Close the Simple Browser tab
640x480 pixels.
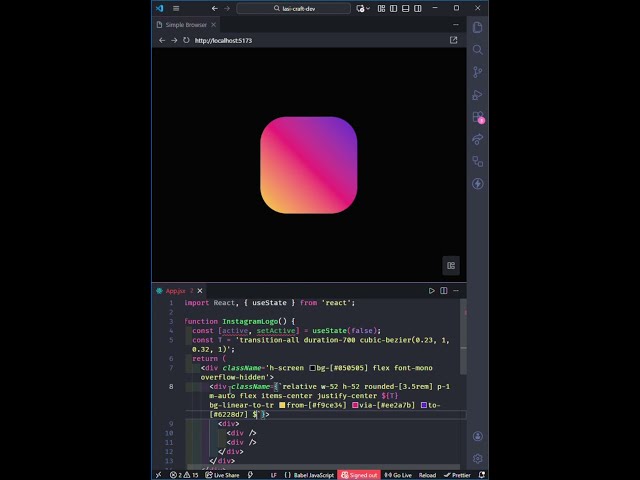[x=213, y=25]
